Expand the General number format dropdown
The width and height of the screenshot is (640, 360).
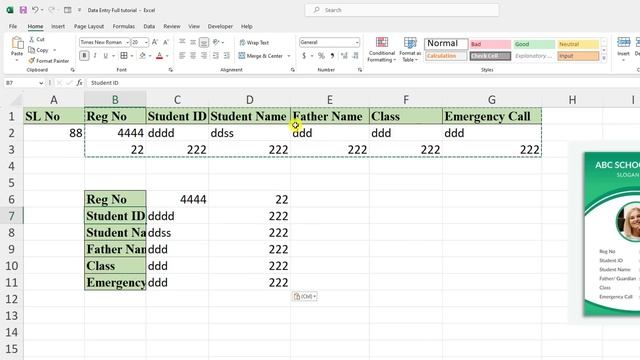pyautogui.click(x=357, y=42)
